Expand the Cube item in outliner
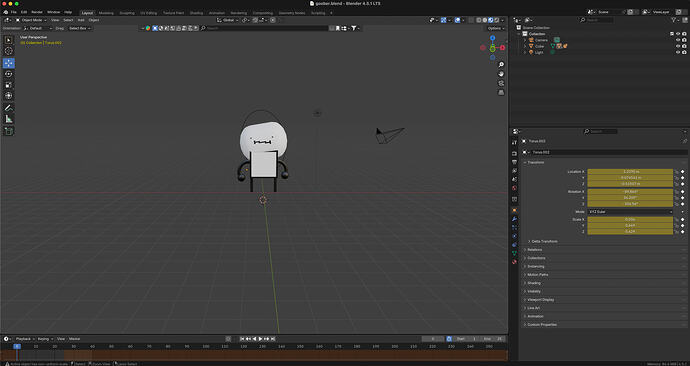Image resolution: width=690 pixels, height=366 pixels. pyautogui.click(x=525, y=46)
